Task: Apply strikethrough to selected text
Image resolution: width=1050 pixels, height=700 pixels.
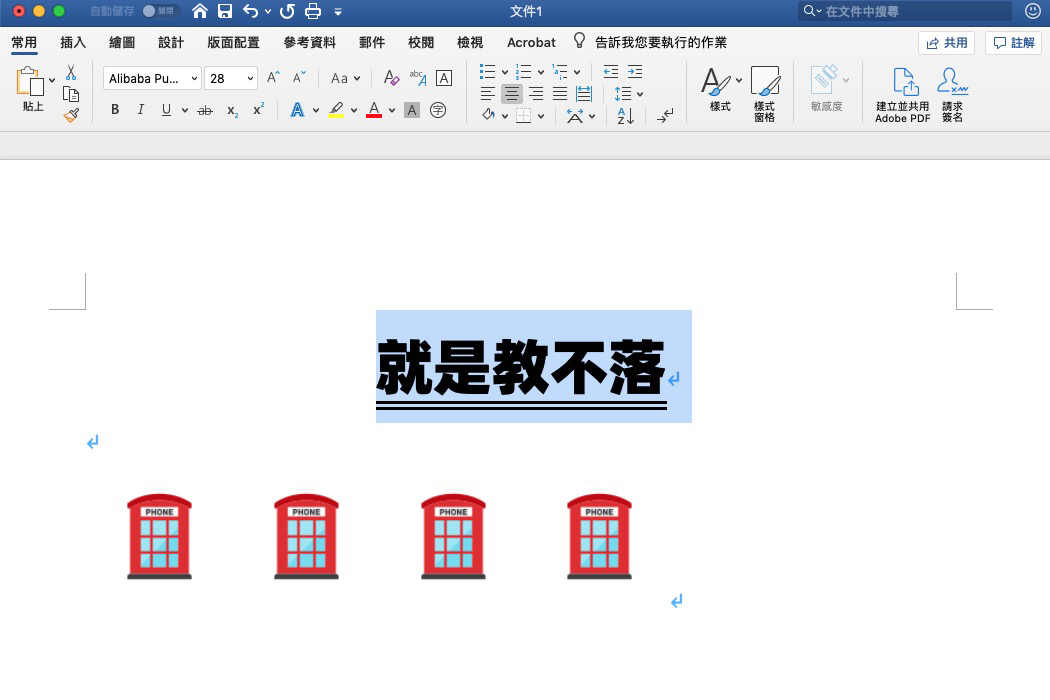Action: pyautogui.click(x=205, y=109)
